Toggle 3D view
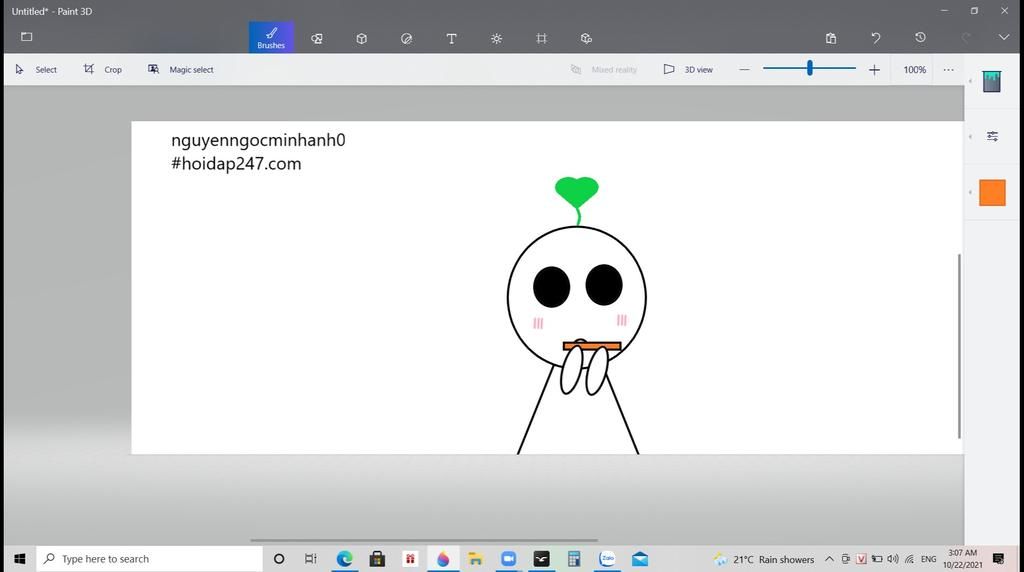This screenshot has height=572, width=1024. point(688,69)
